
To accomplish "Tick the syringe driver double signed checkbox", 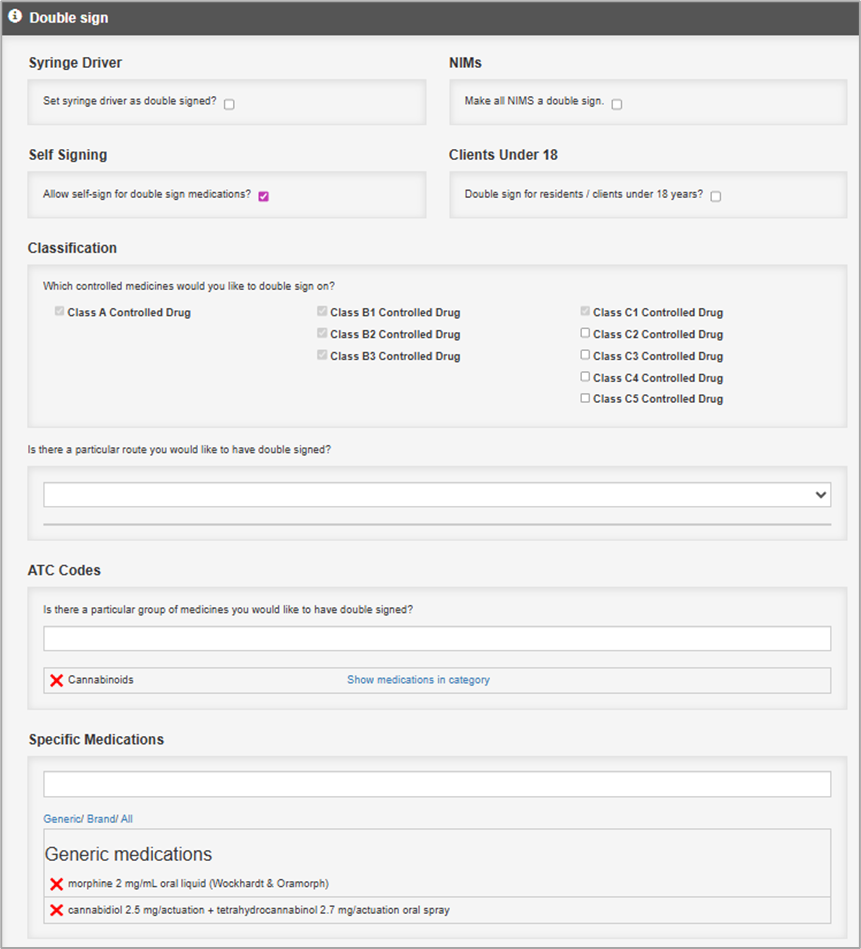I will [x=230, y=103].
